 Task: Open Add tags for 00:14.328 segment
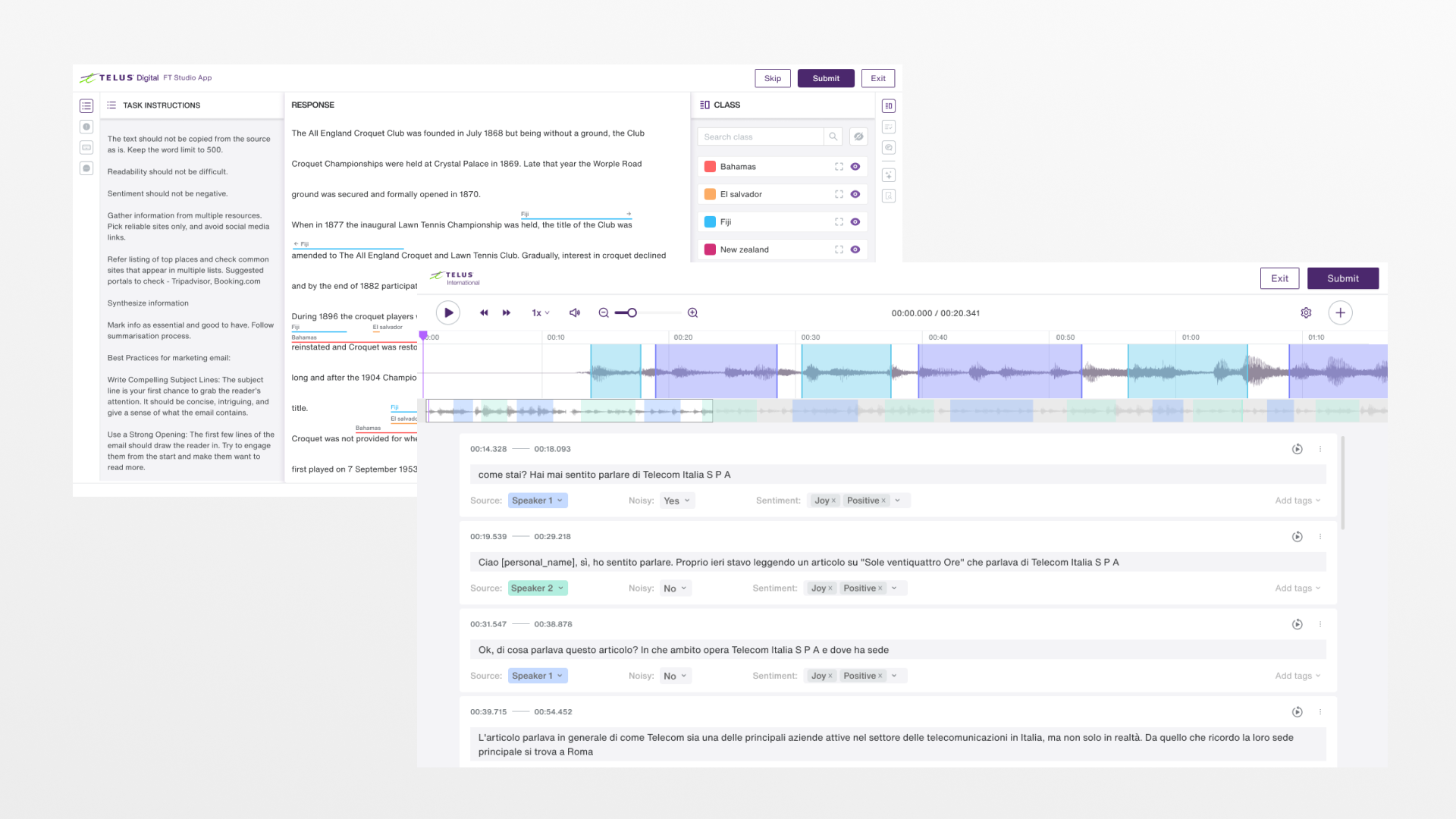click(1298, 500)
